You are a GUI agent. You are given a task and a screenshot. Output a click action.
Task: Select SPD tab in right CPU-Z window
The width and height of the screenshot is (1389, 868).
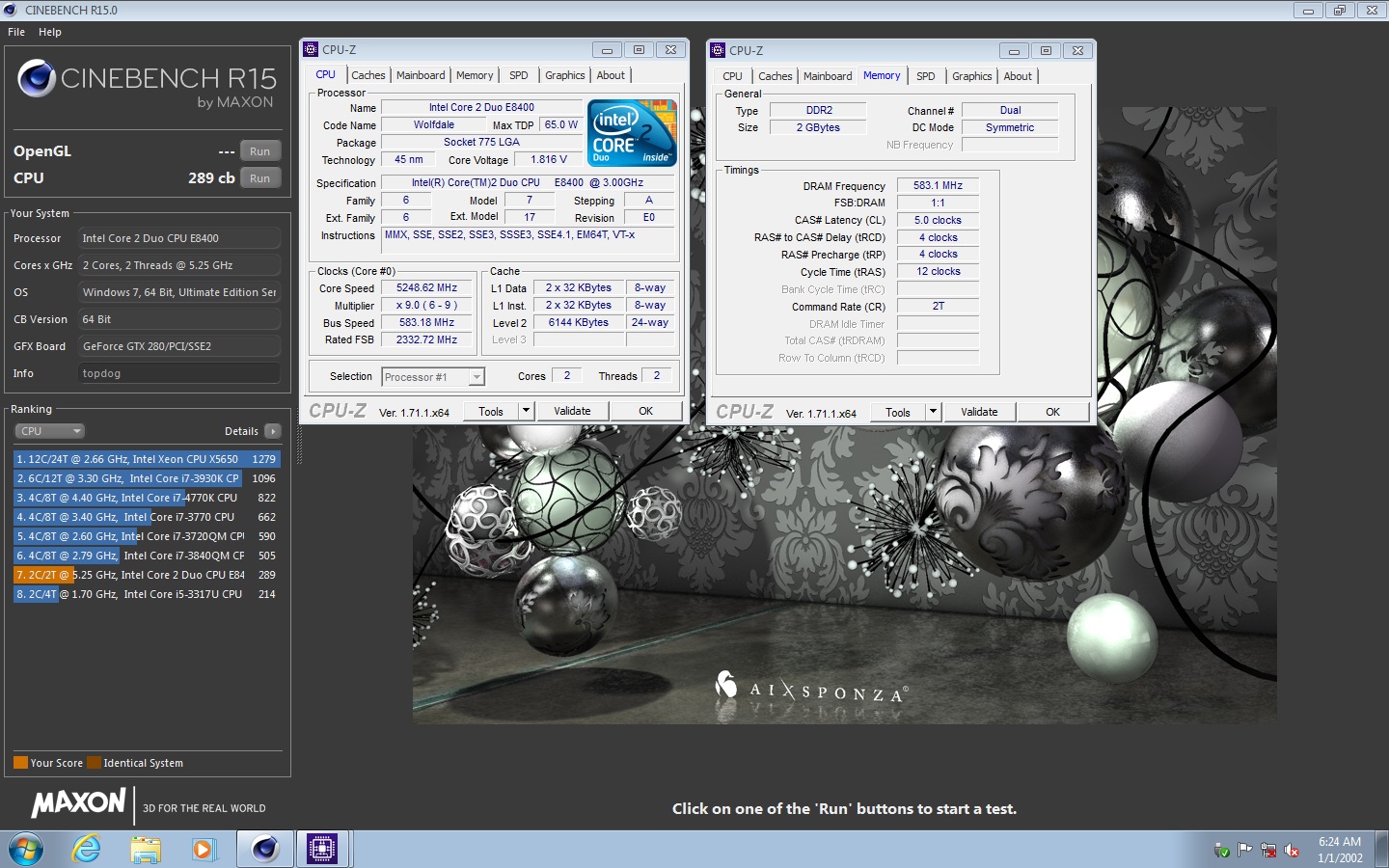[926, 76]
